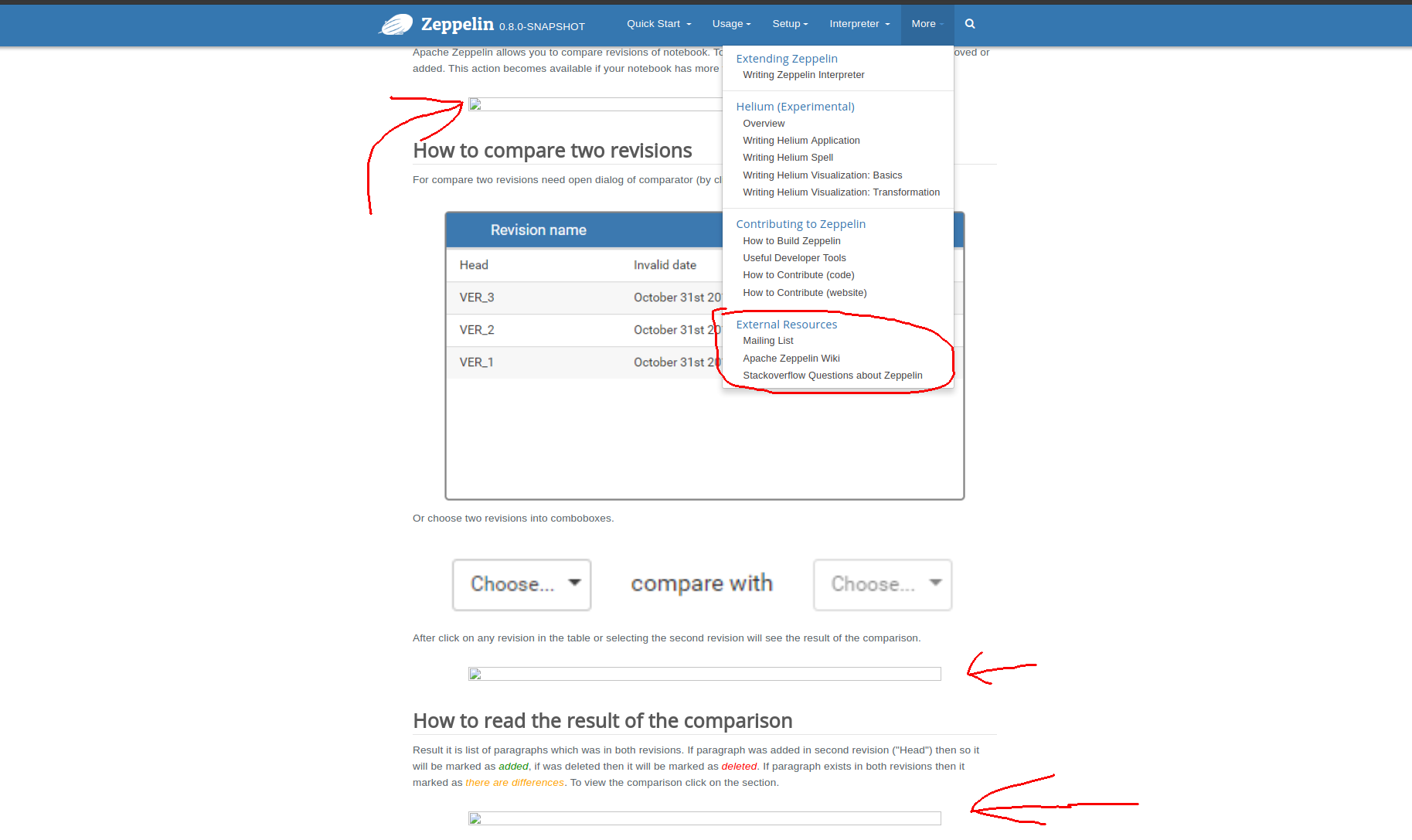Expand the Usage dropdown menu
This screenshot has width=1412, height=840.
point(731,24)
